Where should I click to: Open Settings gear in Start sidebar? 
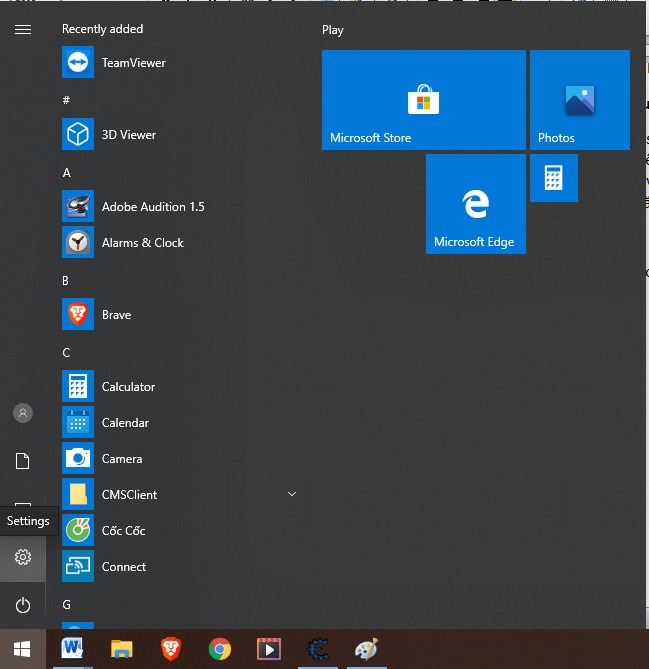click(x=23, y=557)
